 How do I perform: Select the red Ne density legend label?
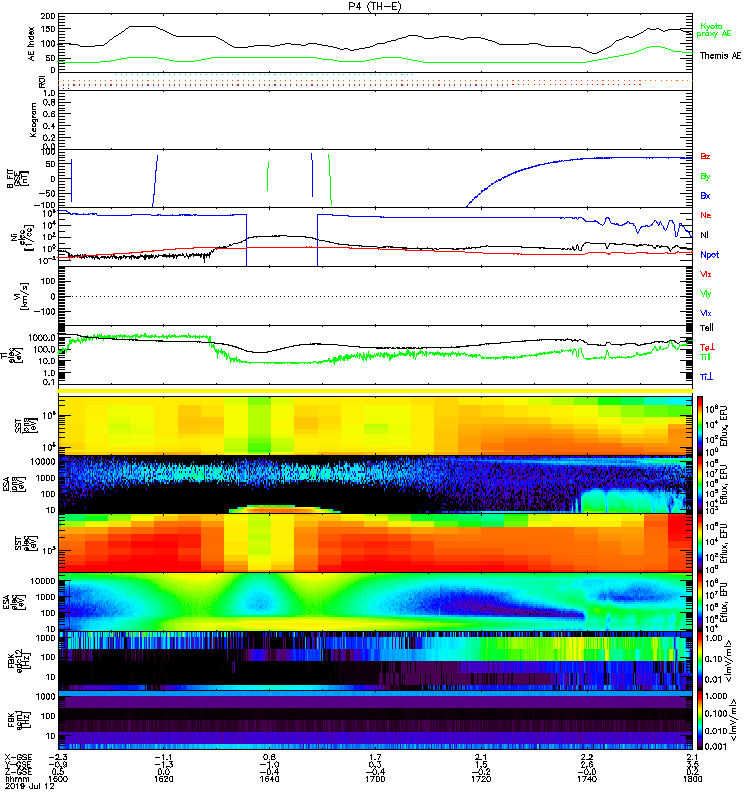[x=706, y=215]
